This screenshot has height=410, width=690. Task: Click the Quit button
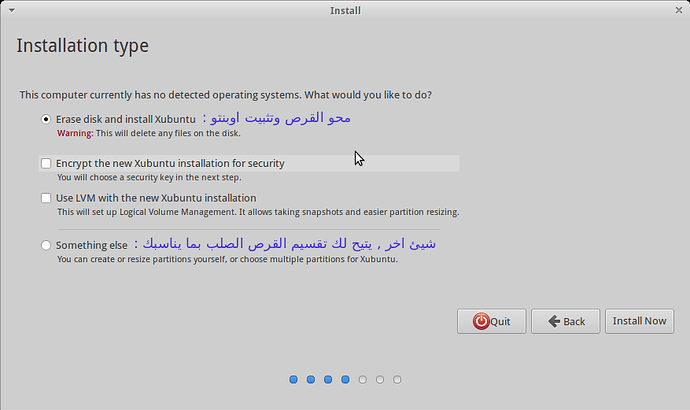pos(492,321)
